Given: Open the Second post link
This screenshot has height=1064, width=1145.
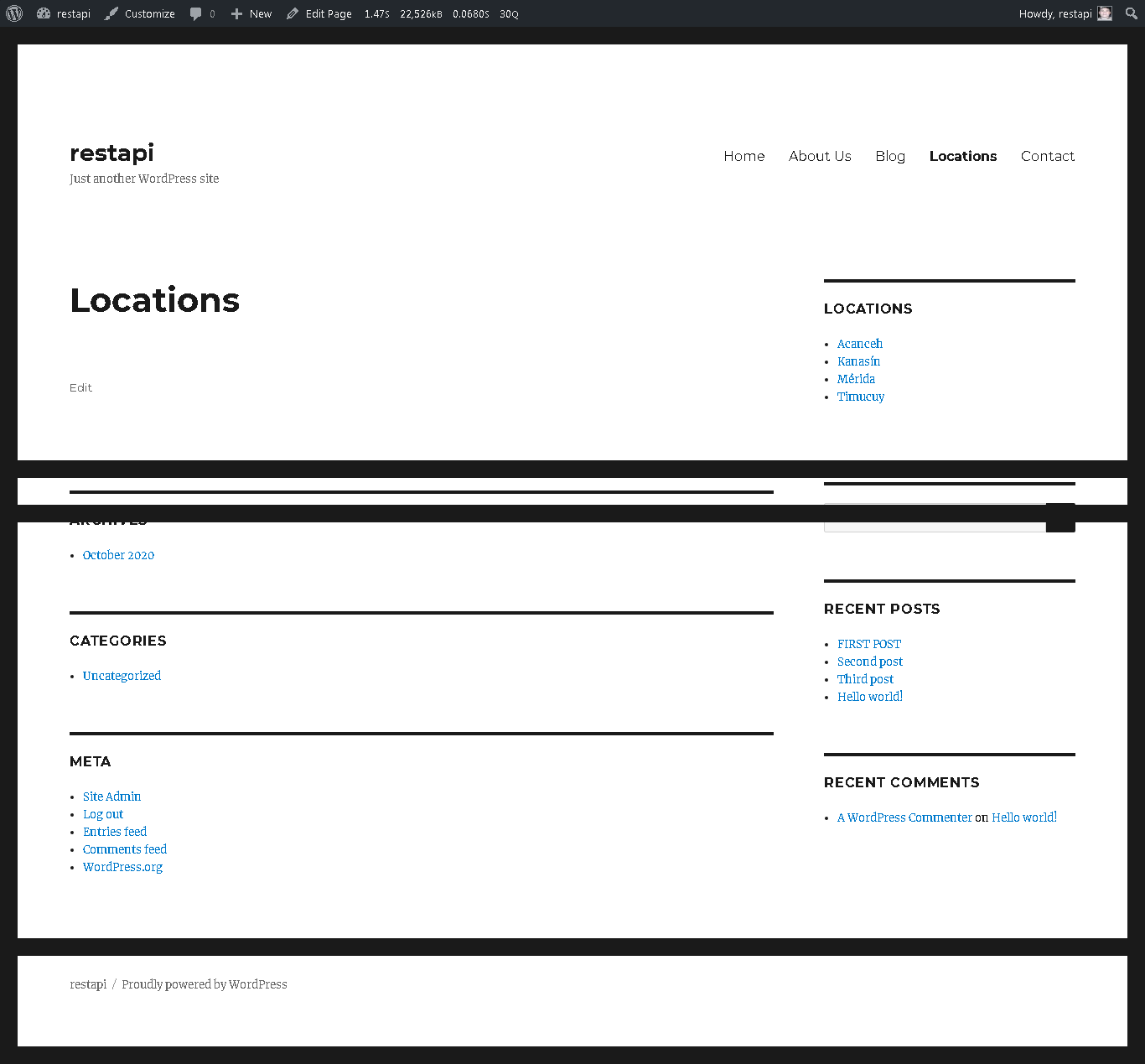Looking at the screenshot, I should [870, 662].
